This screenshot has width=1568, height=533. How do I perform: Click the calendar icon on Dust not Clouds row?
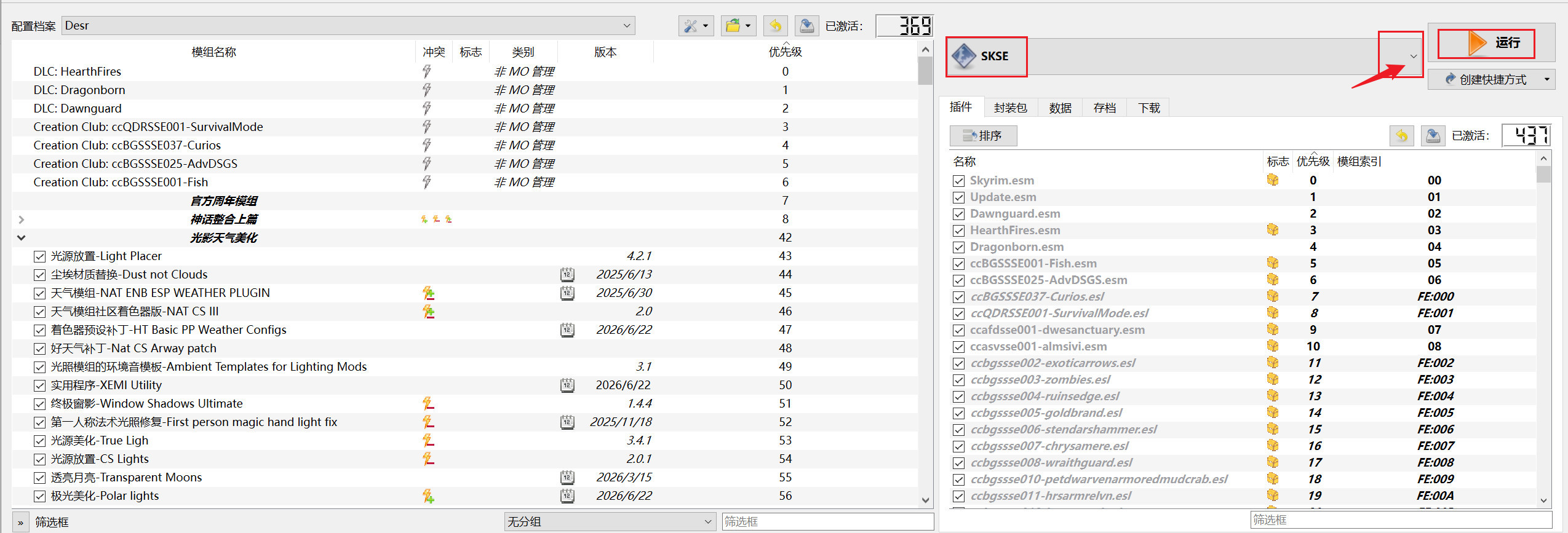(567, 274)
